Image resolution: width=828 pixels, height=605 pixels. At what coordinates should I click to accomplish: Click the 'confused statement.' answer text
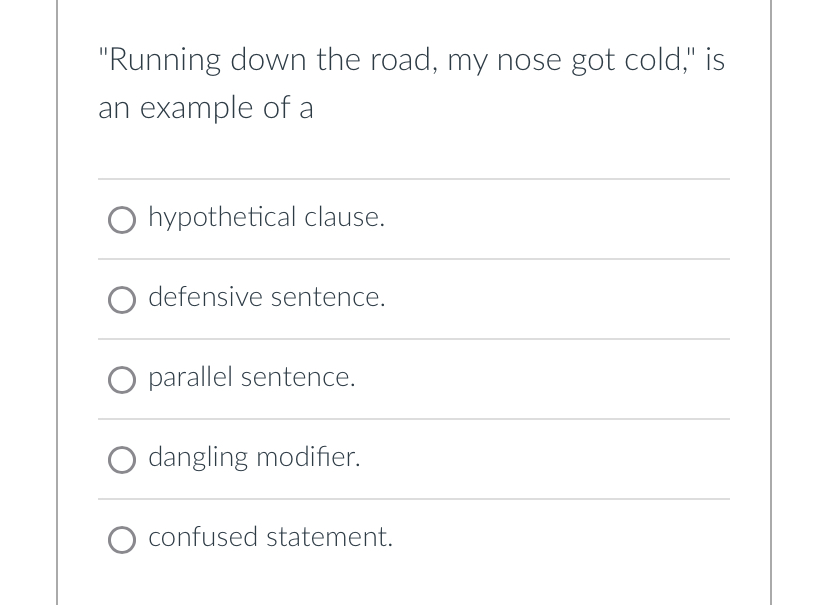coord(270,537)
